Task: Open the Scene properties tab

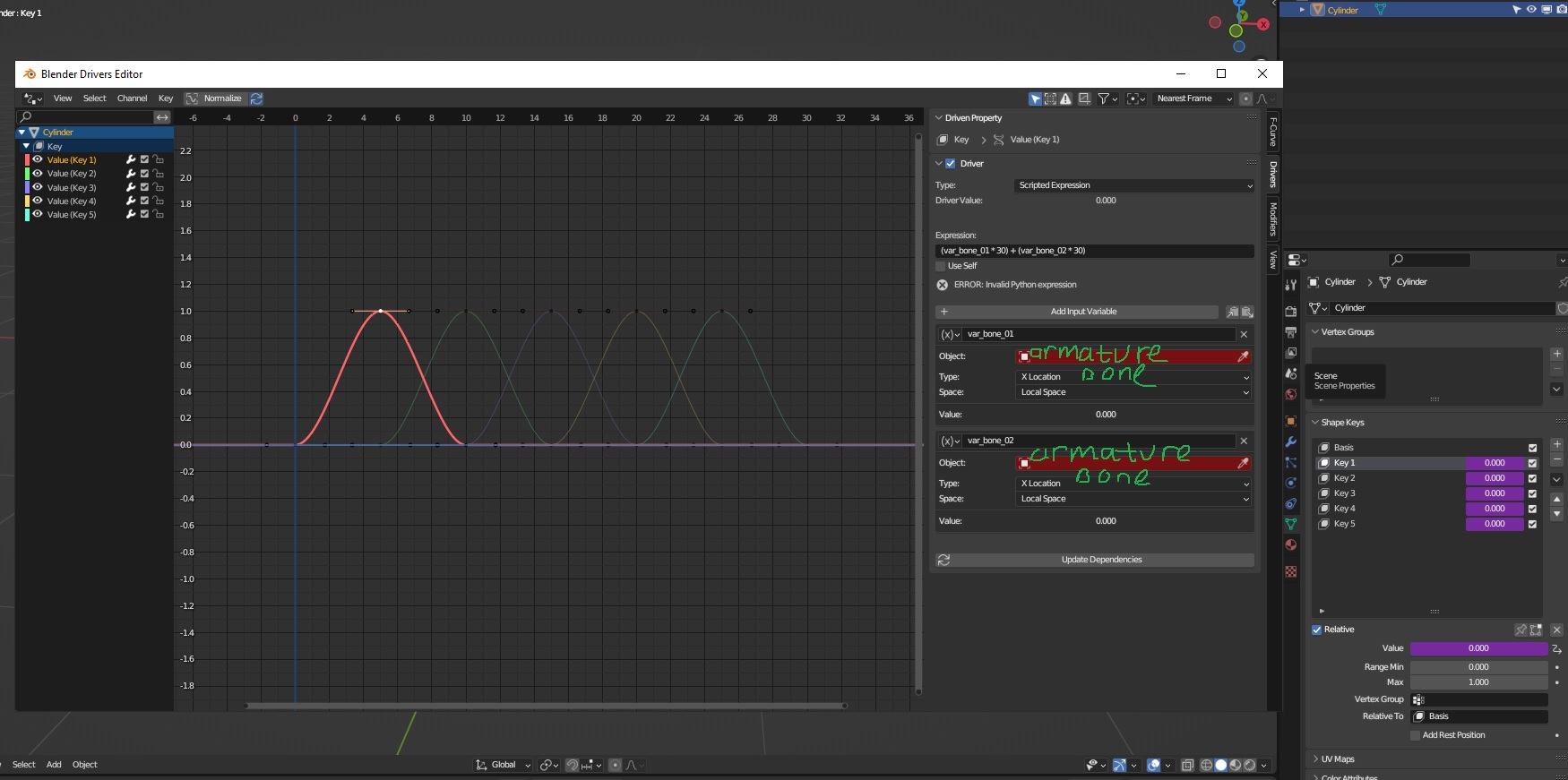Action: point(1291,373)
